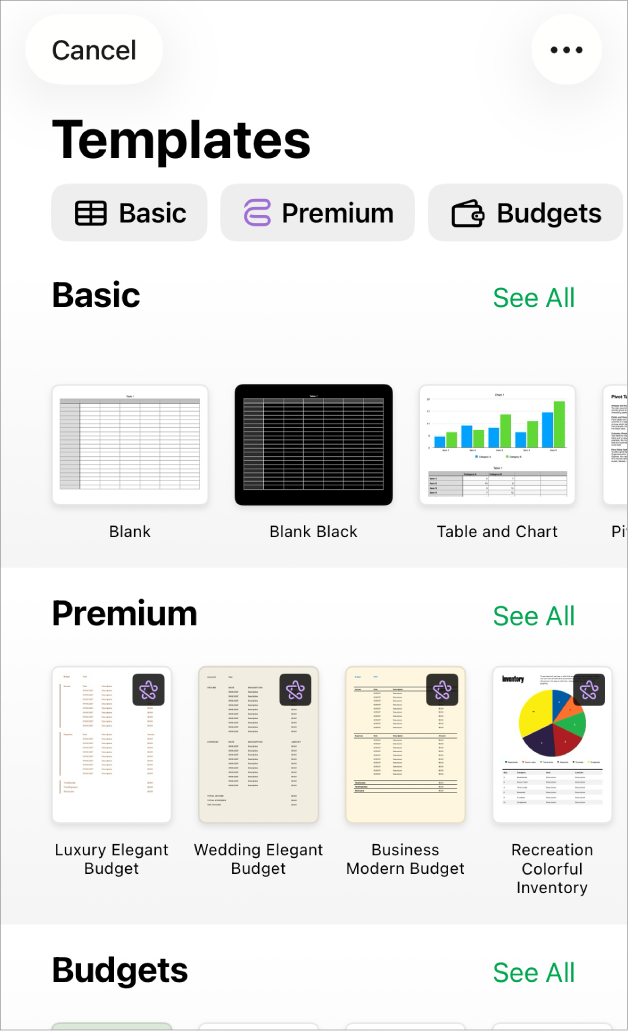See All Premium templates

click(x=533, y=615)
